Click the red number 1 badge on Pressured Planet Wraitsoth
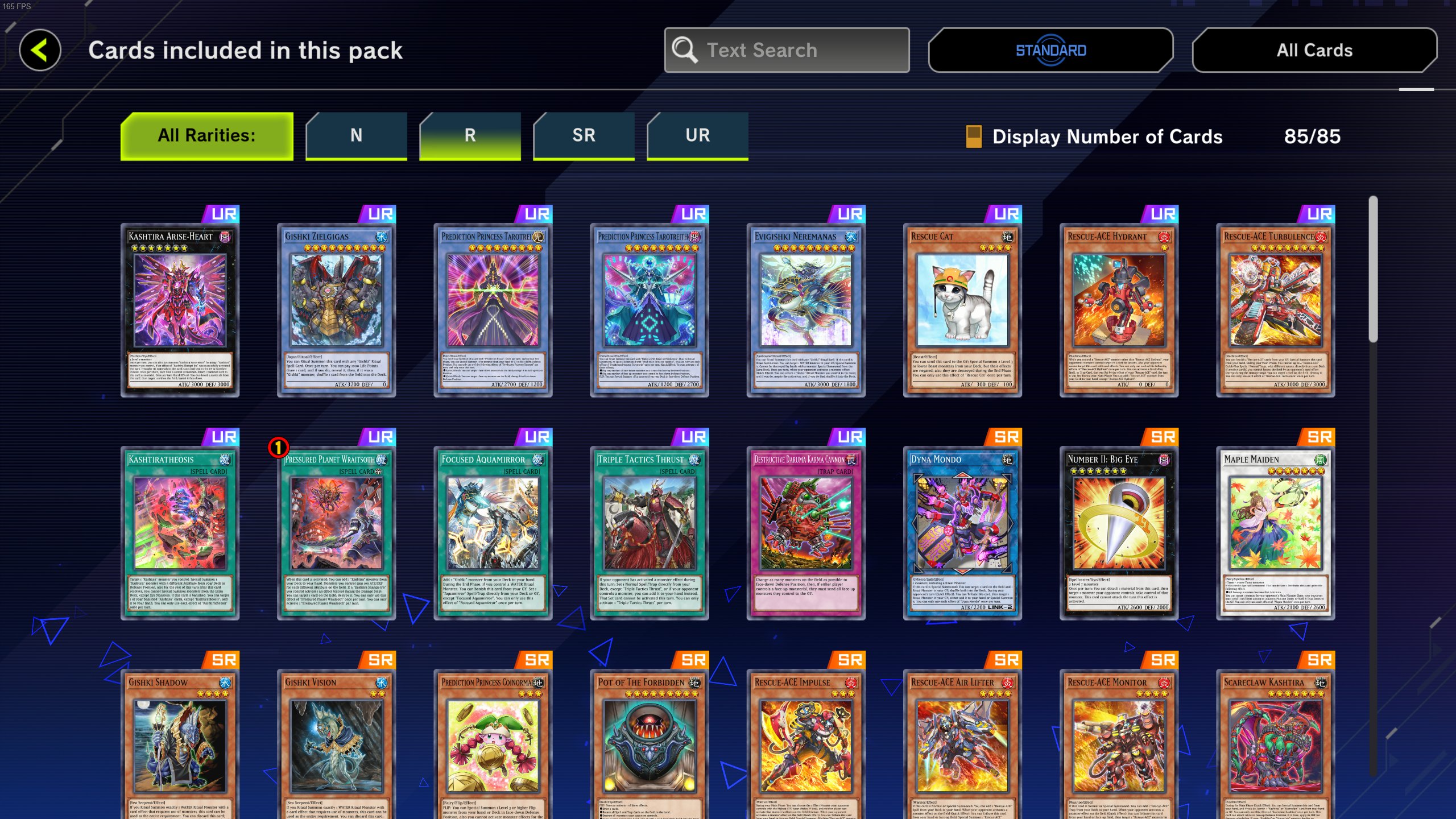 [278, 448]
